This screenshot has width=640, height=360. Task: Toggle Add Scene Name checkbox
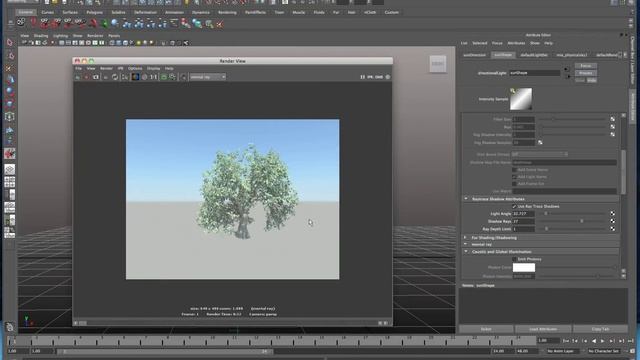(514, 170)
